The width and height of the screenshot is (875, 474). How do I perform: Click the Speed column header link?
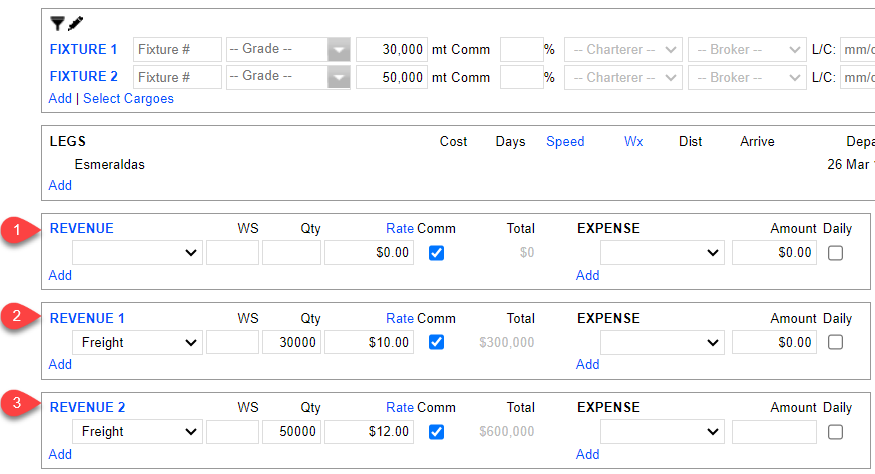565,142
